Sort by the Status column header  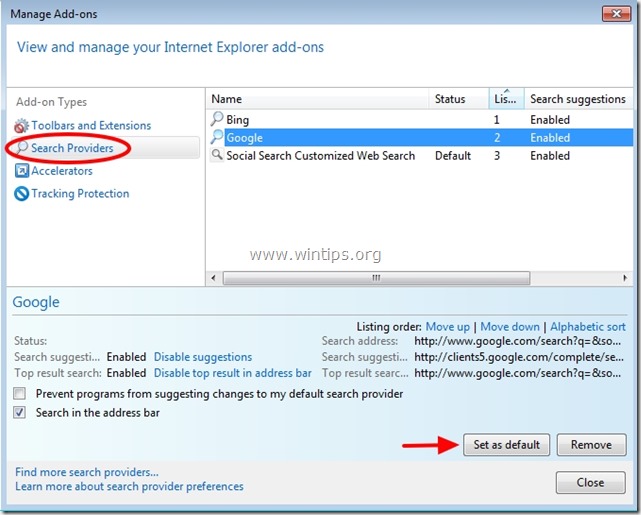[459, 99]
